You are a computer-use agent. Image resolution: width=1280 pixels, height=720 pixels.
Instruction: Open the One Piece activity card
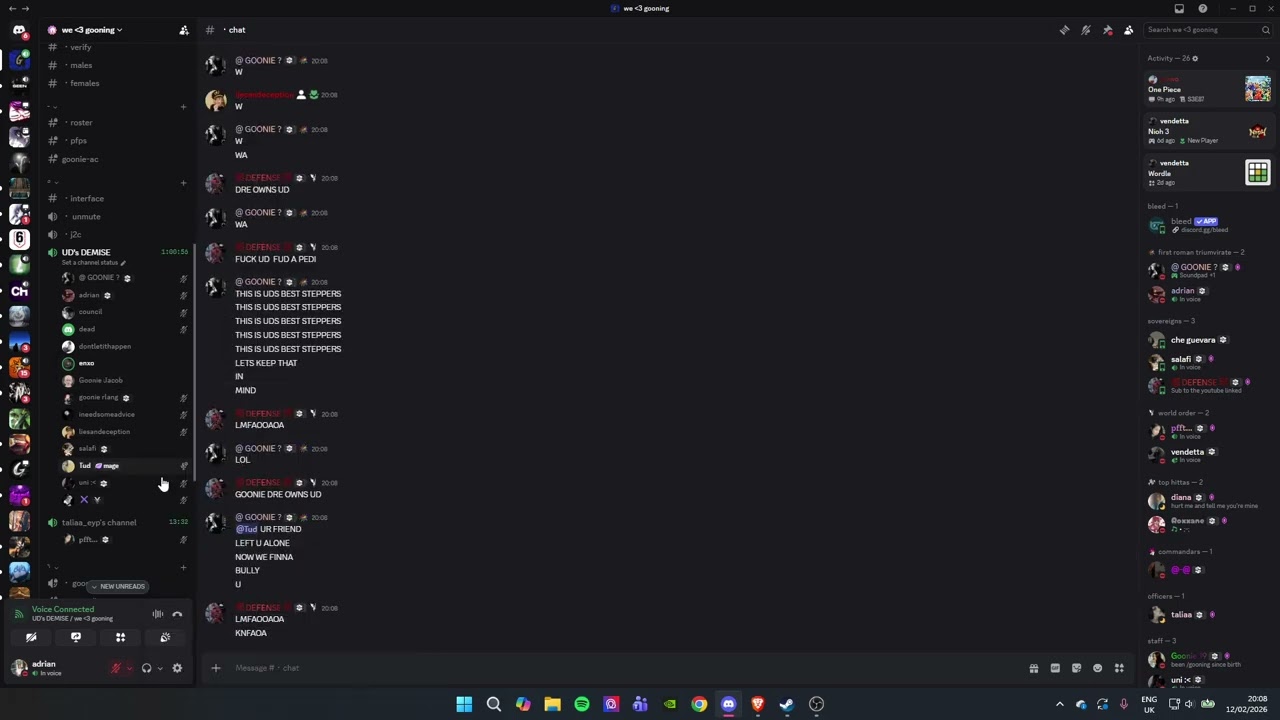1209,89
